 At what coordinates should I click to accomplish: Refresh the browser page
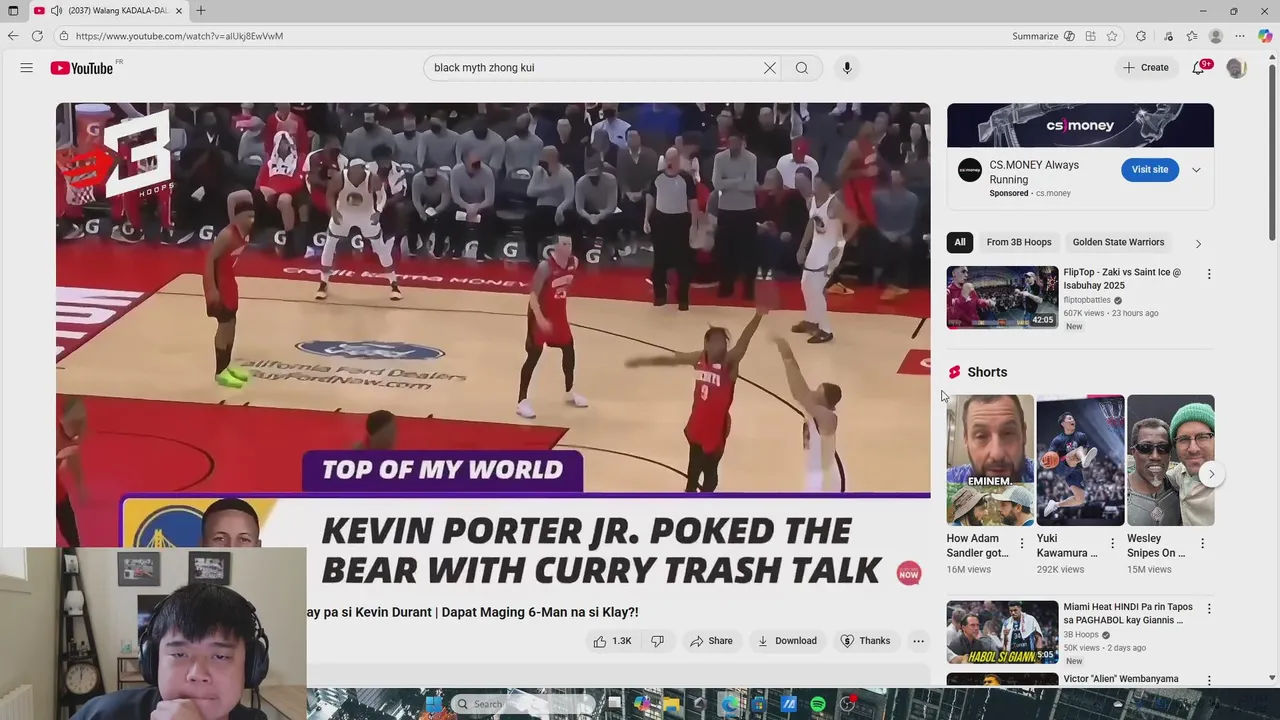pyautogui.click(x=37, y=36)
